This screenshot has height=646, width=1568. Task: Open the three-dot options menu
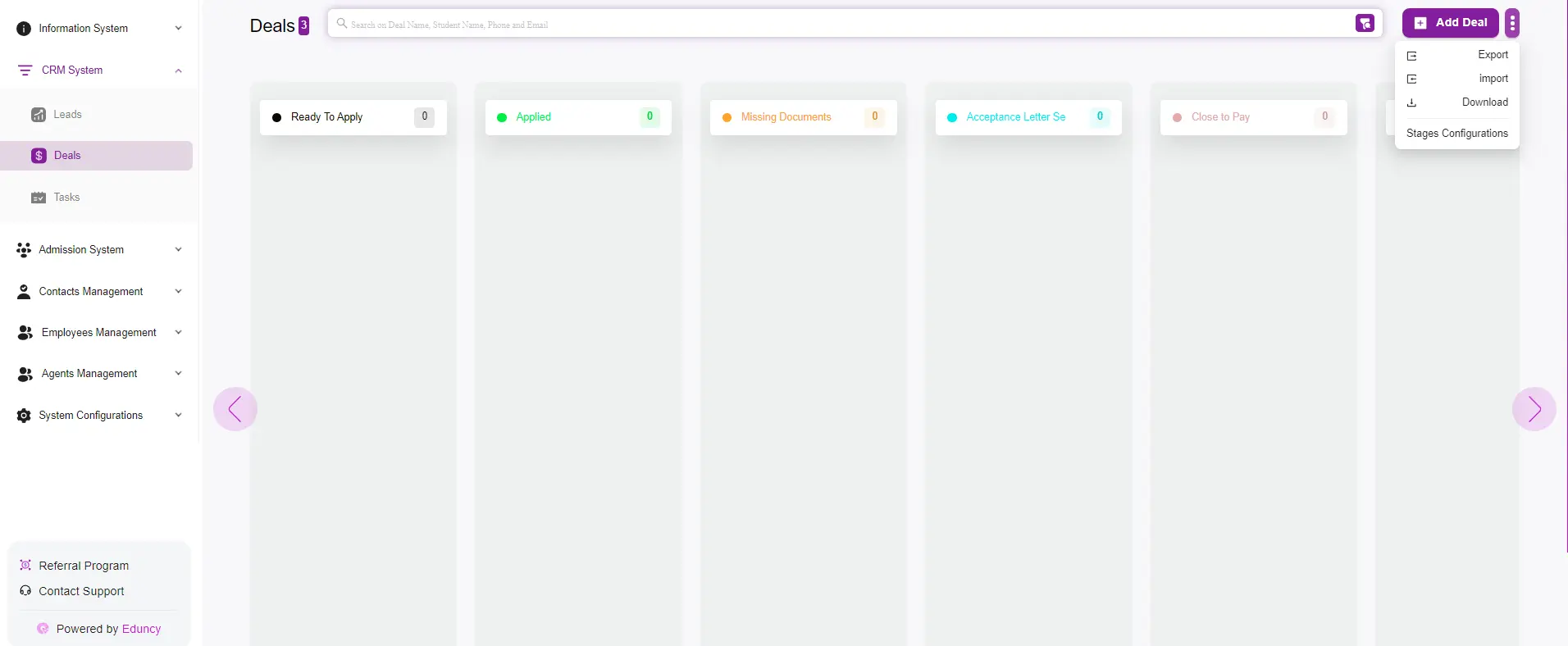(x=1512, y=23)
